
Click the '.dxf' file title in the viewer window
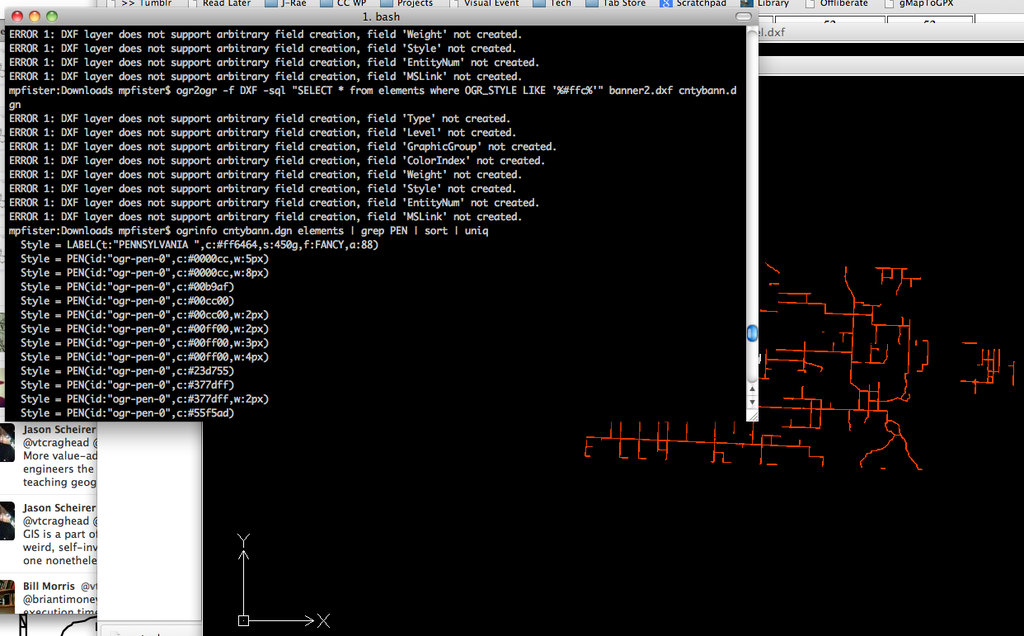[x=773, y=32]
